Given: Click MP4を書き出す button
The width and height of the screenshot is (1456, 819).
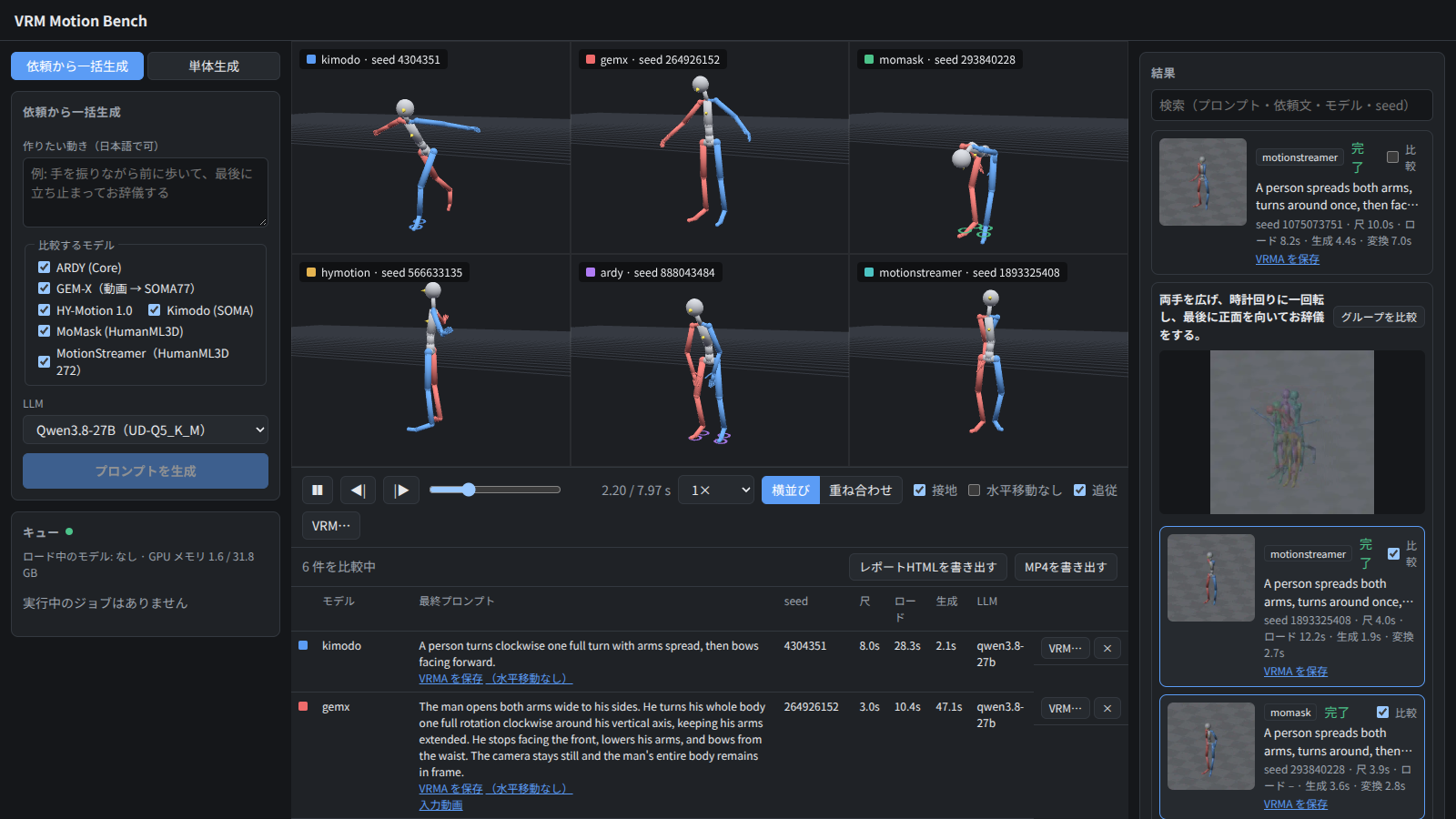Looking at the screenshot, I should coord(1066,567).
